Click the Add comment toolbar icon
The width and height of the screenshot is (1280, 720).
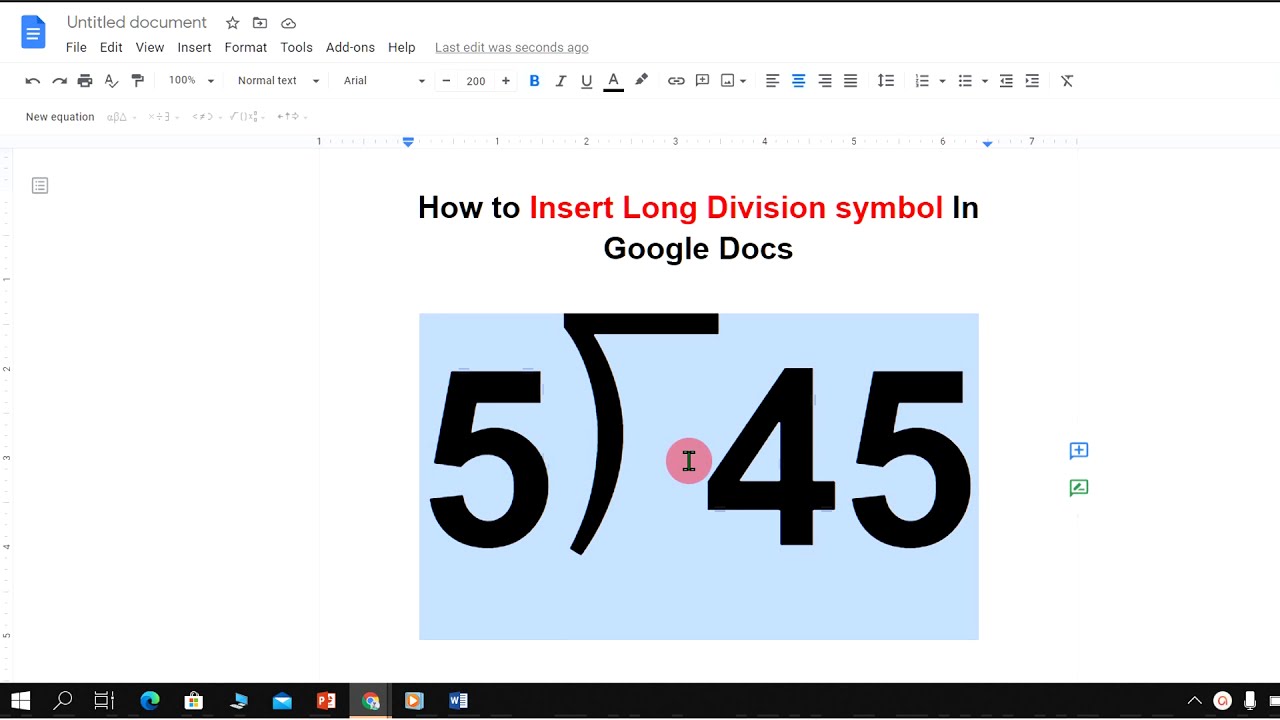702,81
